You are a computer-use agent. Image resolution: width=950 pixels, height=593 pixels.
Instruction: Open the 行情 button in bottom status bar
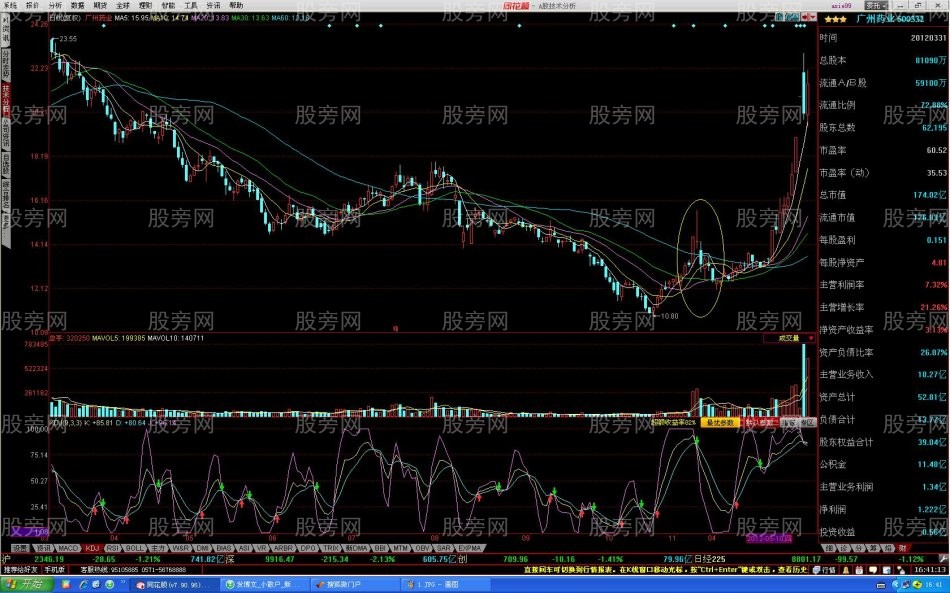(824, 570)
